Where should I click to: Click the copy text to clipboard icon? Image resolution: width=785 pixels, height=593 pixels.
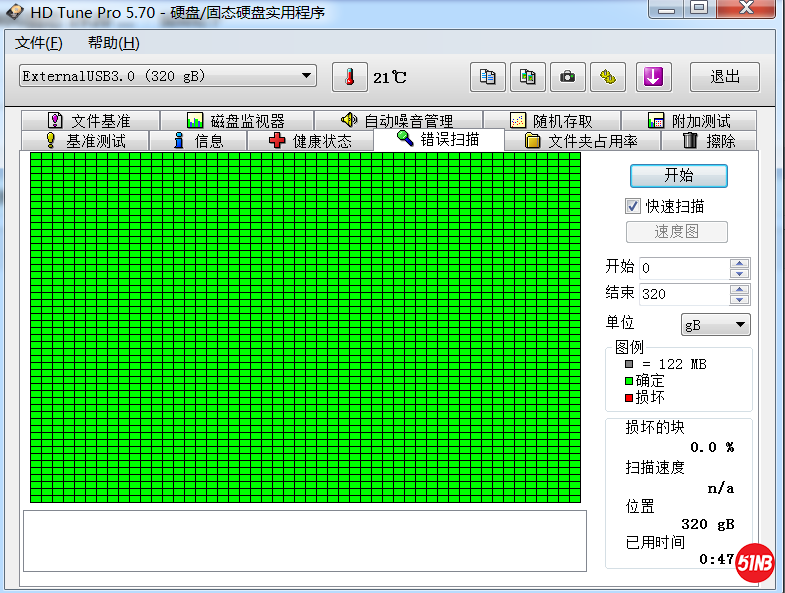coord(488,77)
